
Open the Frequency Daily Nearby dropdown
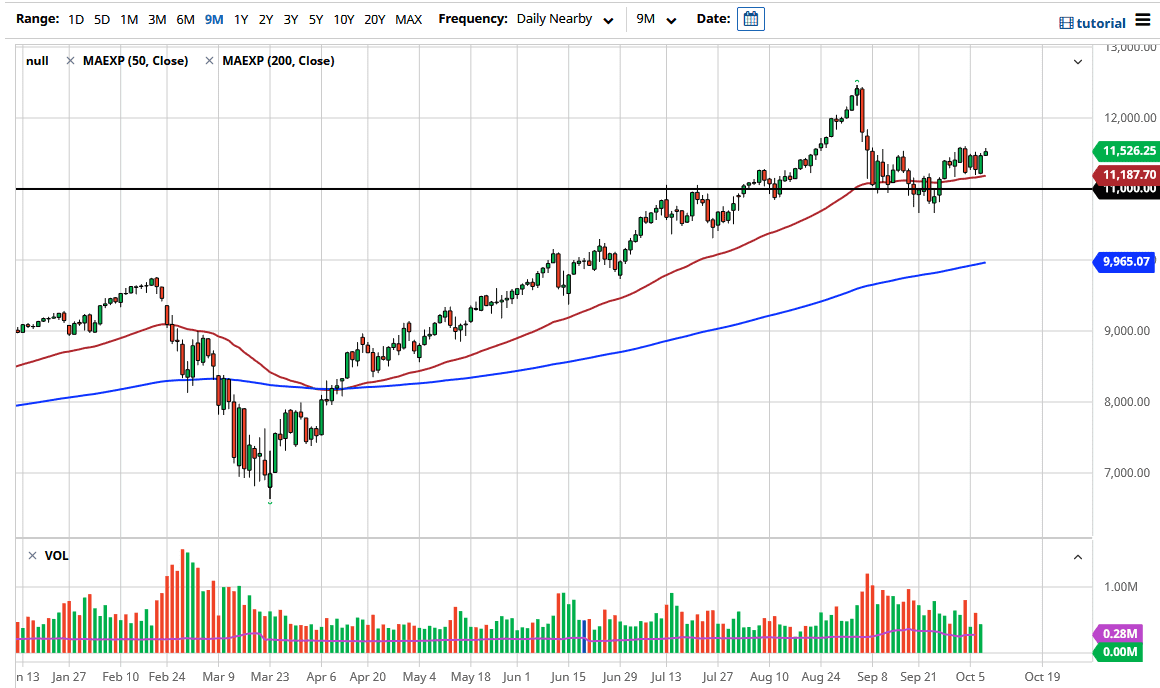click(x=565, y=19)
